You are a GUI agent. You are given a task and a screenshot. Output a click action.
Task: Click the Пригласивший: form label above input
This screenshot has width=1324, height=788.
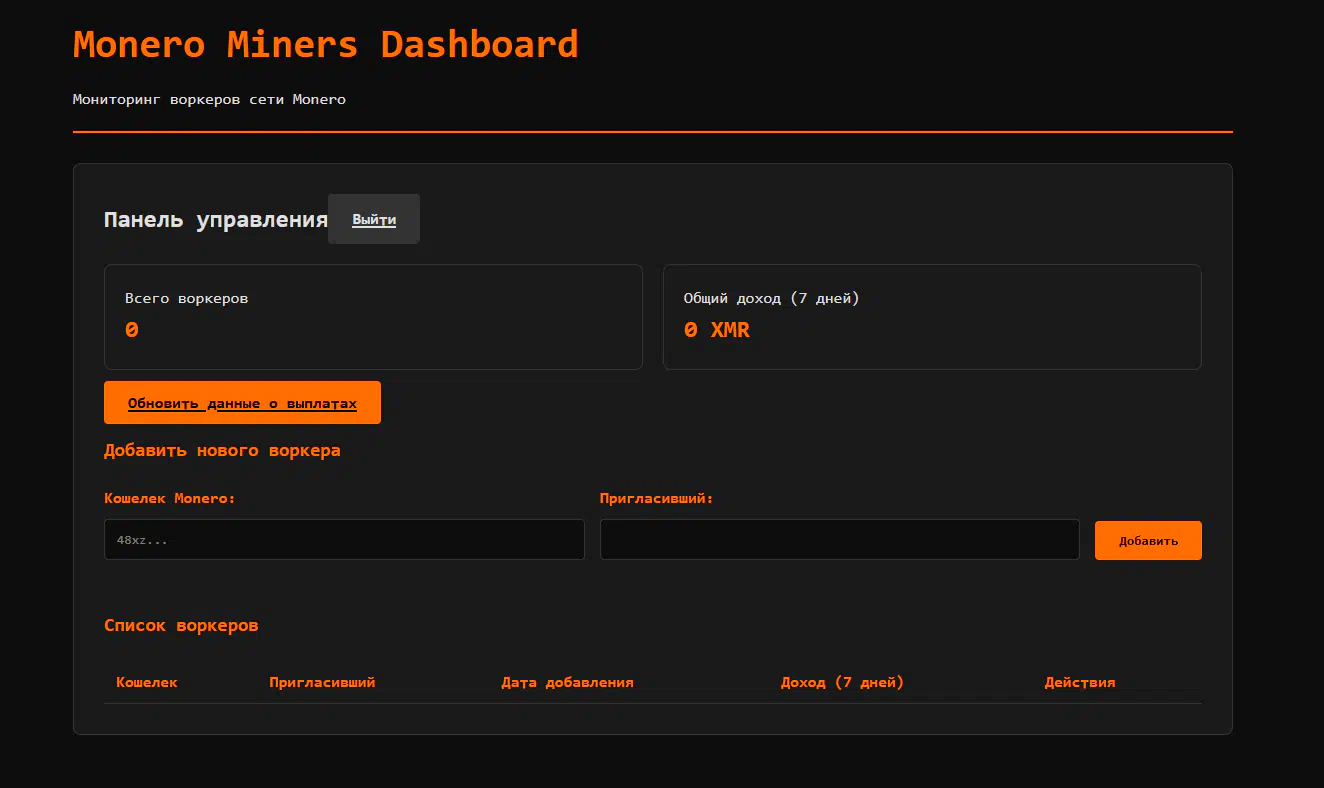point(656,498)
